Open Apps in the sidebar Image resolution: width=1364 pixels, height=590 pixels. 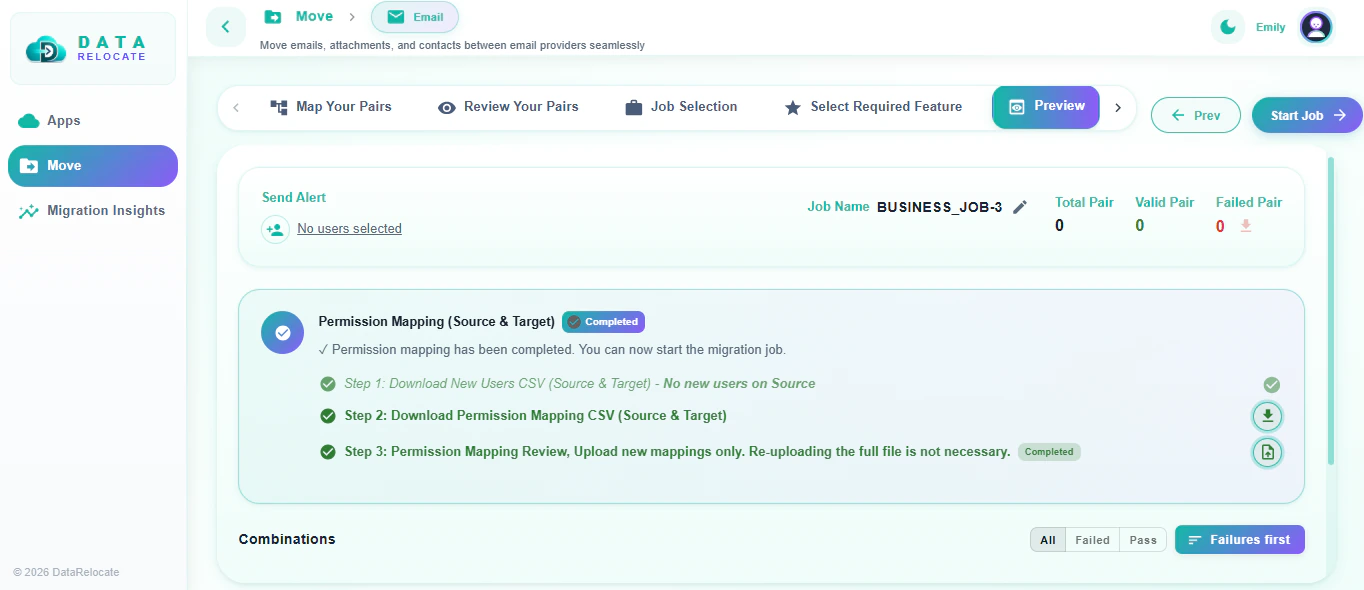[93, 120]
